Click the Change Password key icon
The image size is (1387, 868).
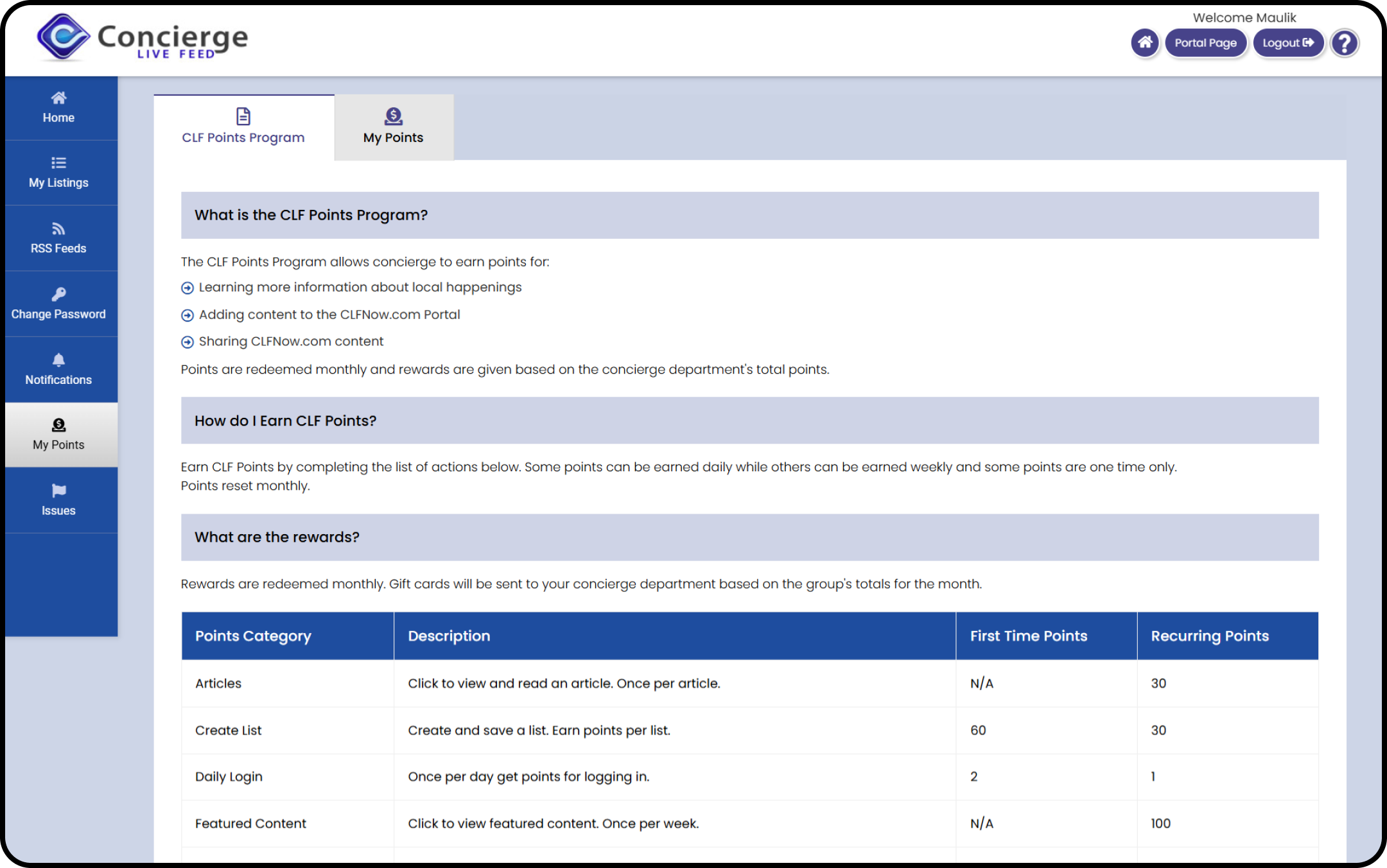coord(58,294)
